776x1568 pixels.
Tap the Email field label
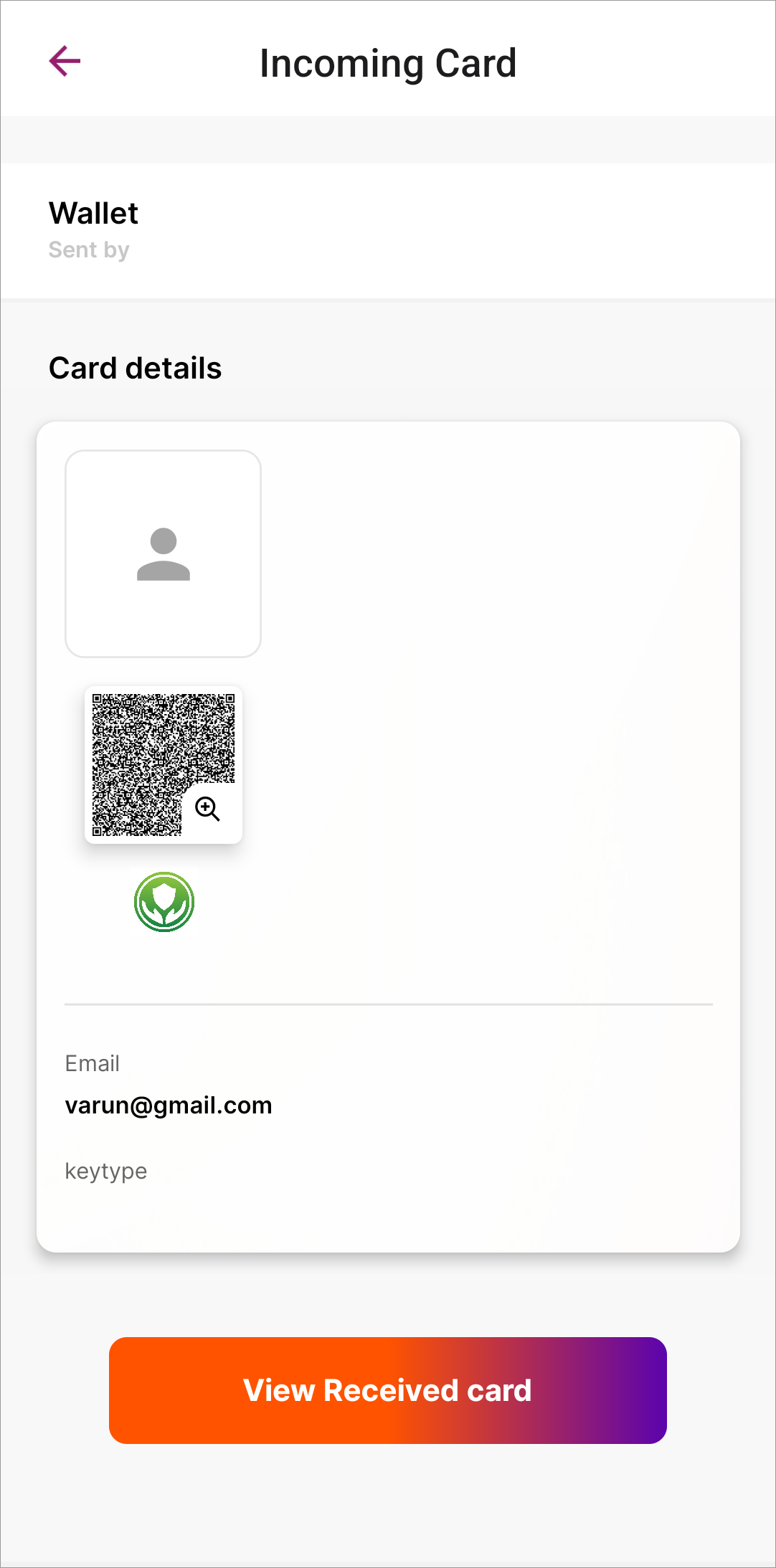pos(92,1063)
